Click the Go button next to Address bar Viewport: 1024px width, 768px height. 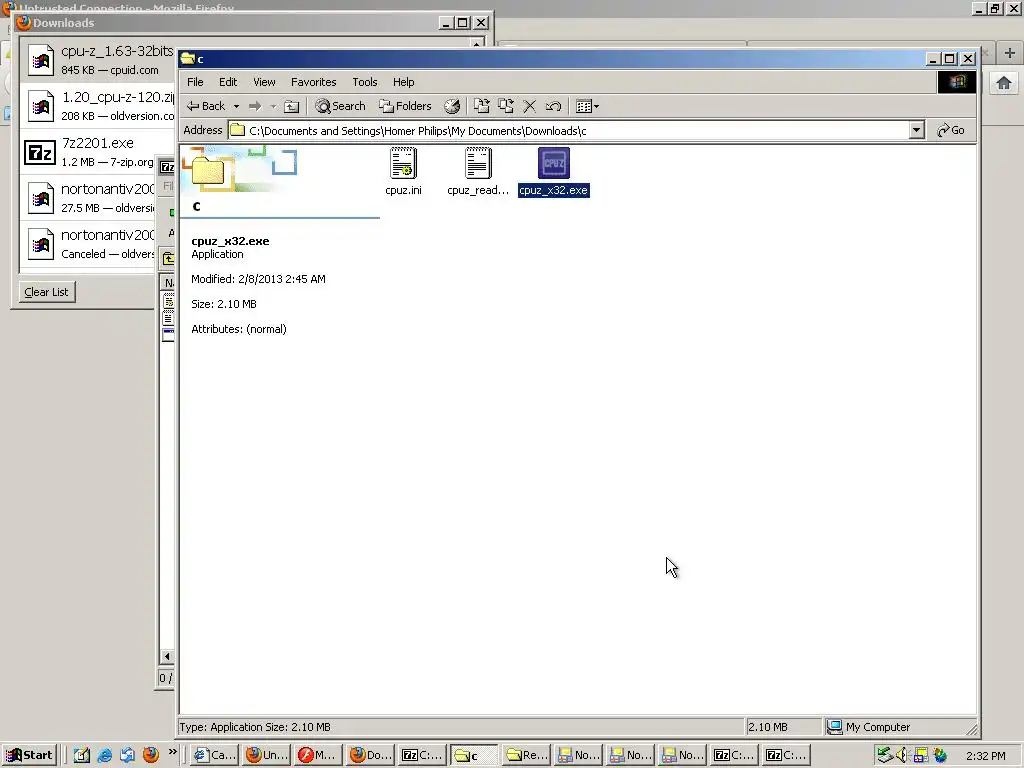click(950, 130)
